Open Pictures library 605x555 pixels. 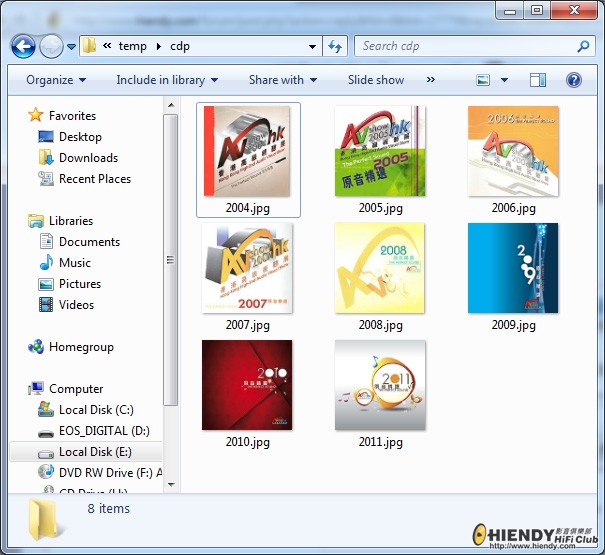(x=80, y=284)
